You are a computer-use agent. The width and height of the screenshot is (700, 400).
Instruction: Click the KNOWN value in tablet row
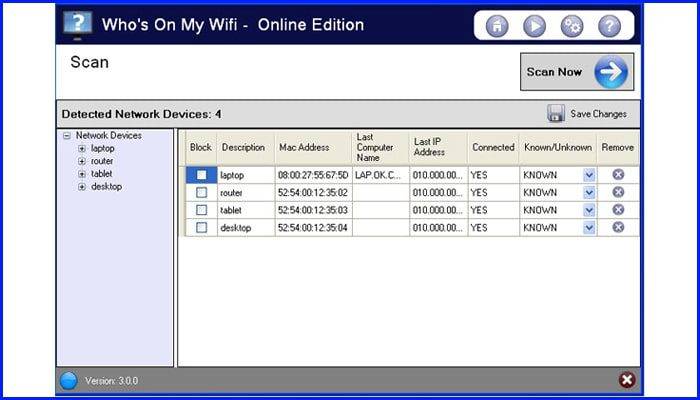[540, 210]
